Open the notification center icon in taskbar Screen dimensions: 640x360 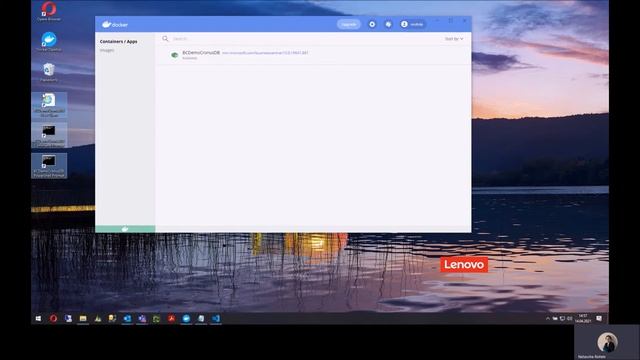point(599,319)
